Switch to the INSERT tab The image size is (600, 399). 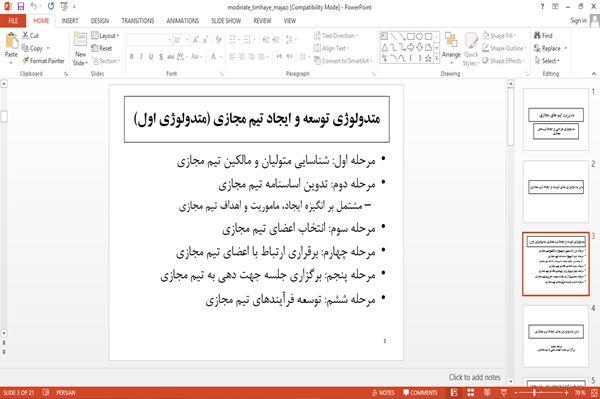pyautogui.click(x=70, y=21)
